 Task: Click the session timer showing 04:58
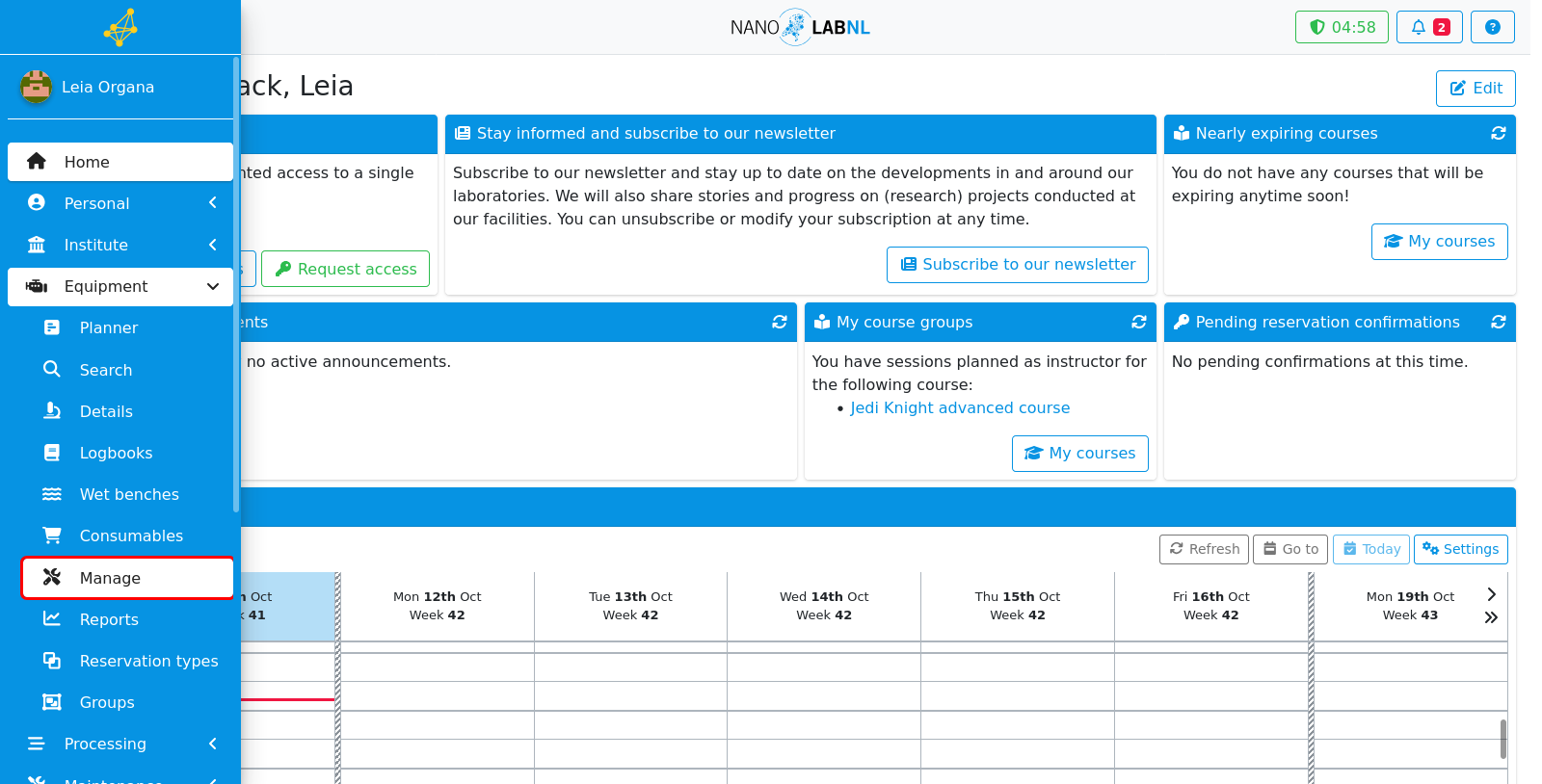tap(1342, 27)
